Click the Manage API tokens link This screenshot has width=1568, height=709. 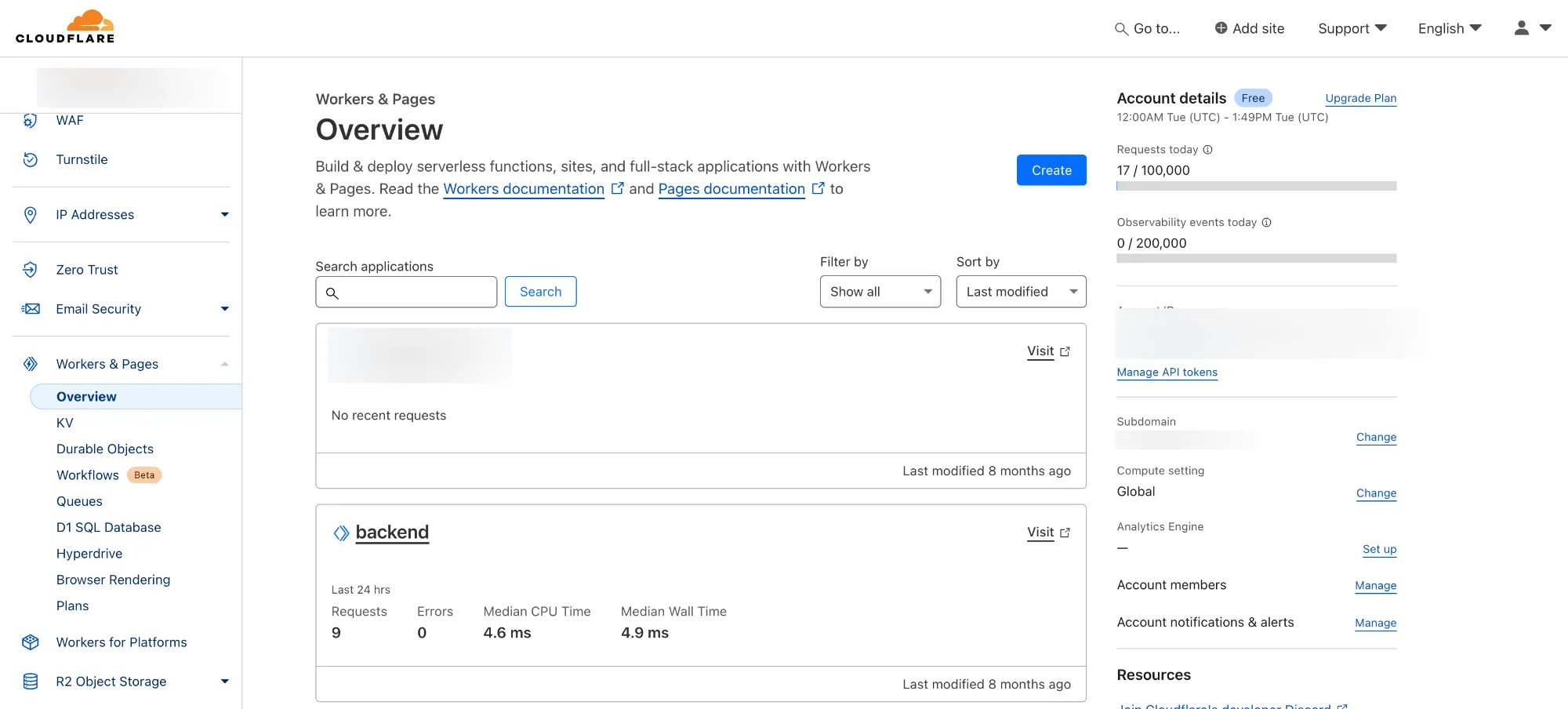click(x=1167, y=373)
